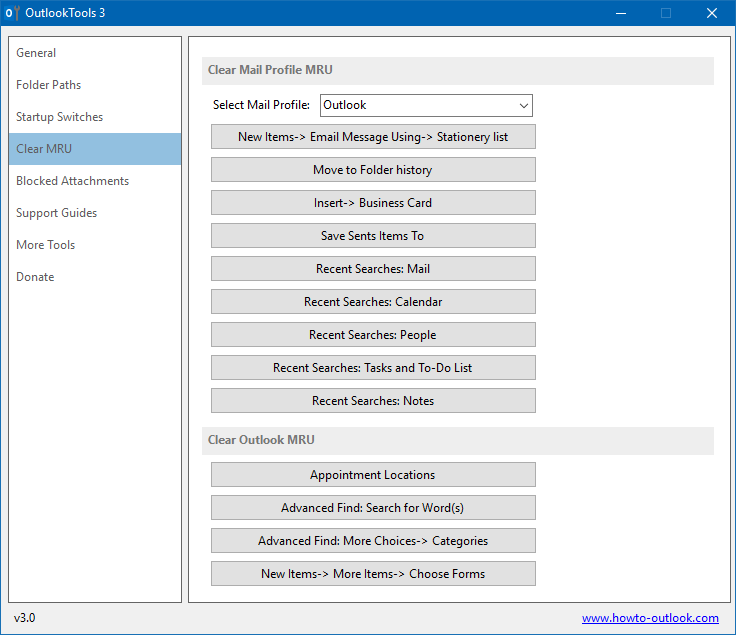
Task: Clear the Stationery list MRU
Action: pyautogui.click(x=373, y=137)
